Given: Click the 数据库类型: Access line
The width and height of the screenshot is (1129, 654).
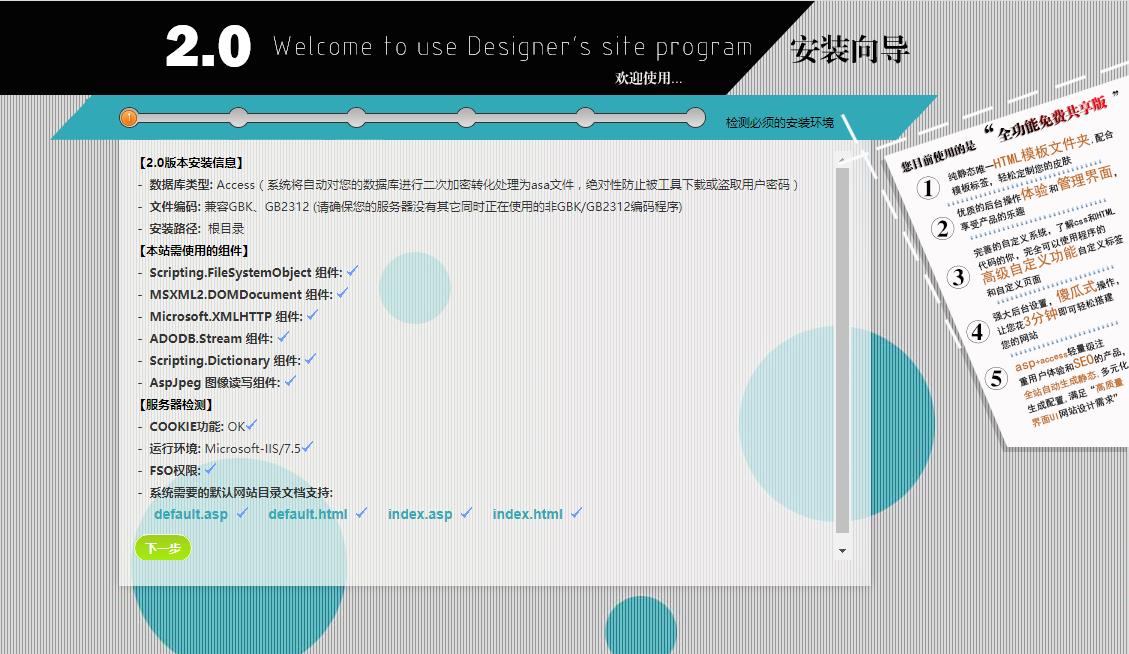Looking at the screenshot, I should pyautogui.click(x=469, y=185).
